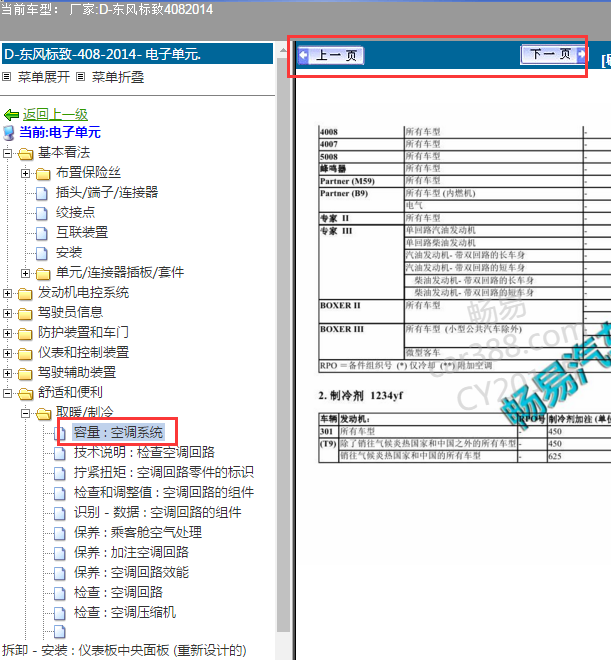Click the 驾驶辅助装置 folder icon

[25, 373]
